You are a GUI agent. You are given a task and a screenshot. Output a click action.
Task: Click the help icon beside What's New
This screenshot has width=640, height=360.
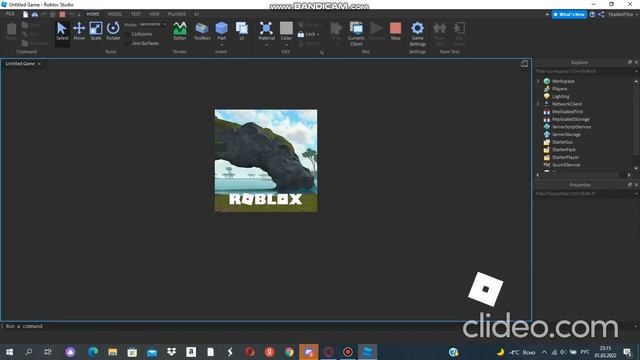(x=592, y=14)
